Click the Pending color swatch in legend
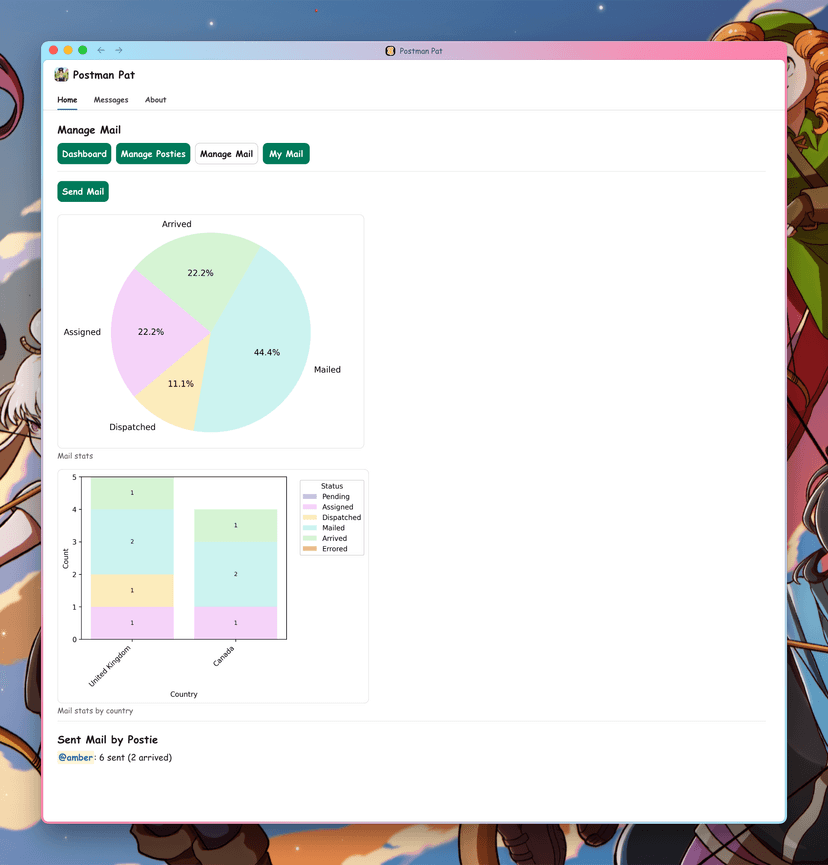Viewport: 828px width, 865px height. click(309, 497)
